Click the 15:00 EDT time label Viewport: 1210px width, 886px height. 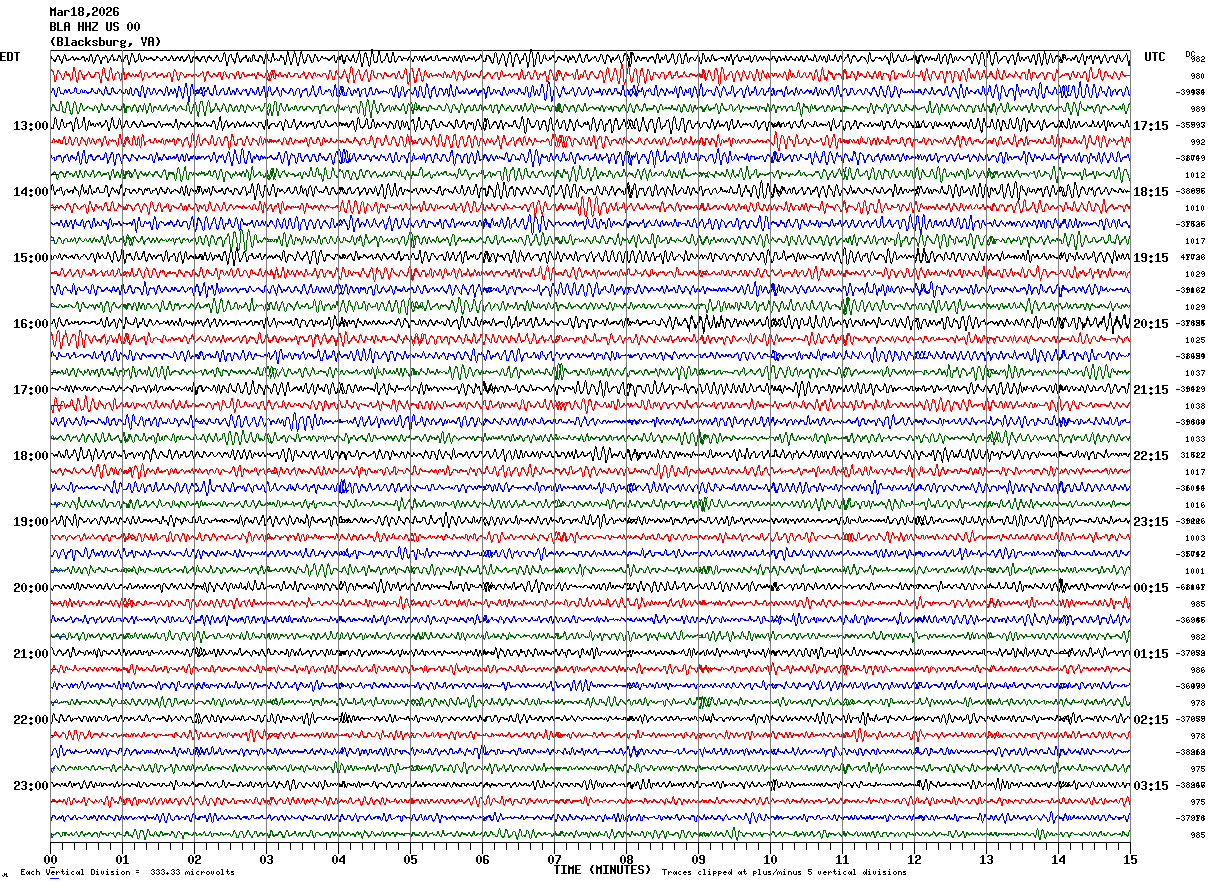click(x=30, y=258)
